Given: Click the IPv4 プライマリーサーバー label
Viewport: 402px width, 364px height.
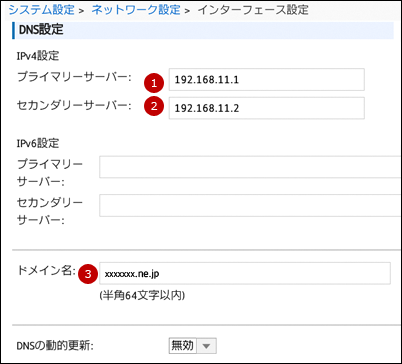Looking at the screenshot, I should 74,77.
